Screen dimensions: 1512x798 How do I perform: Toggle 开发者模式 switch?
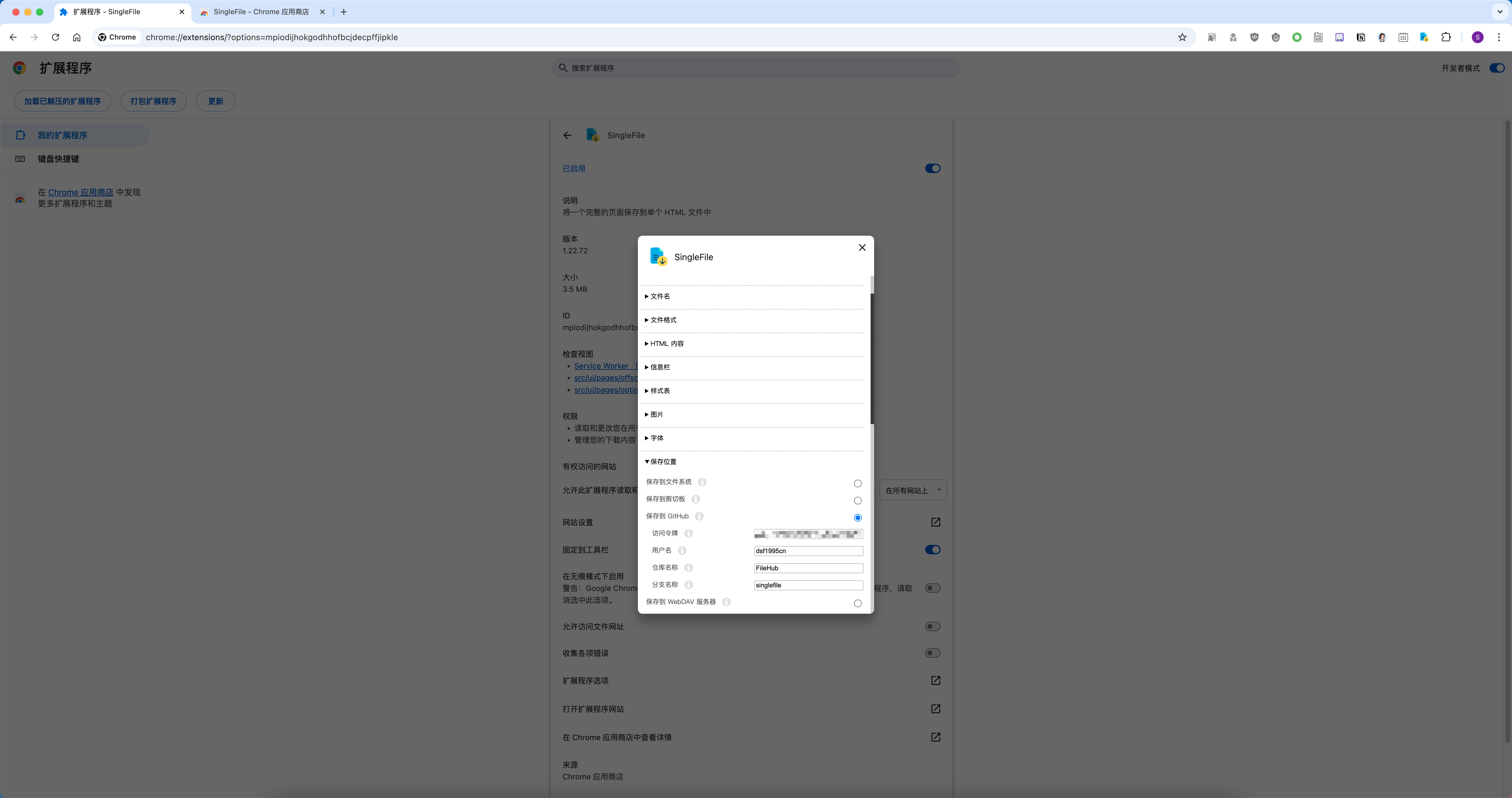[x=1497, y=68]
